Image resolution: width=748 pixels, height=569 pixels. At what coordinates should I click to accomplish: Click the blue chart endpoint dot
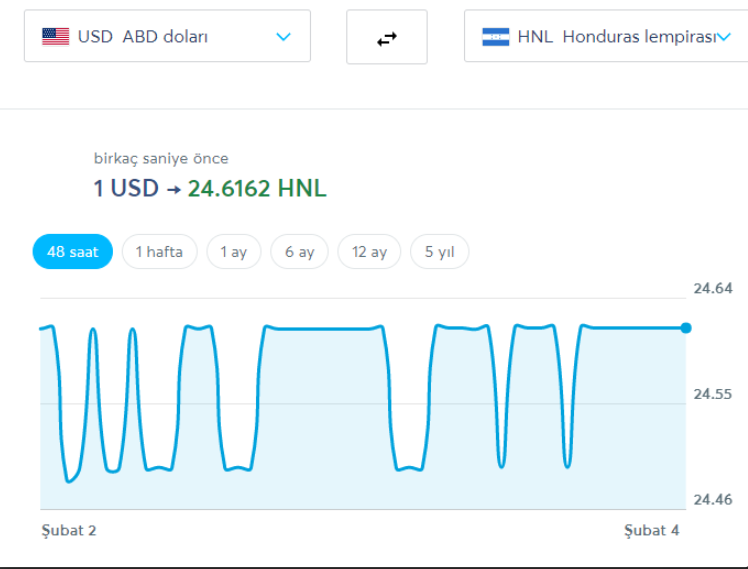click(x=686, y=328)
